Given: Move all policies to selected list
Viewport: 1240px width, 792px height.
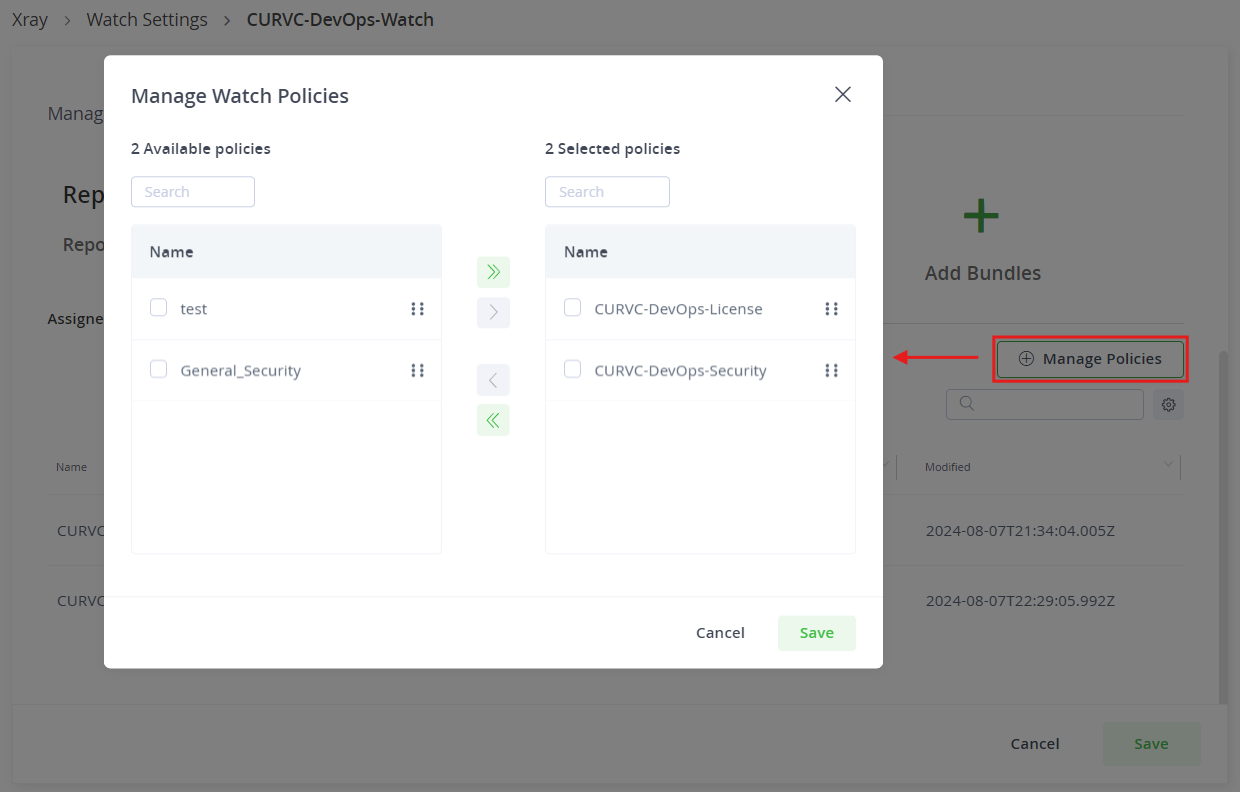Looking at the screenshot, I should (x=493, y=272).
